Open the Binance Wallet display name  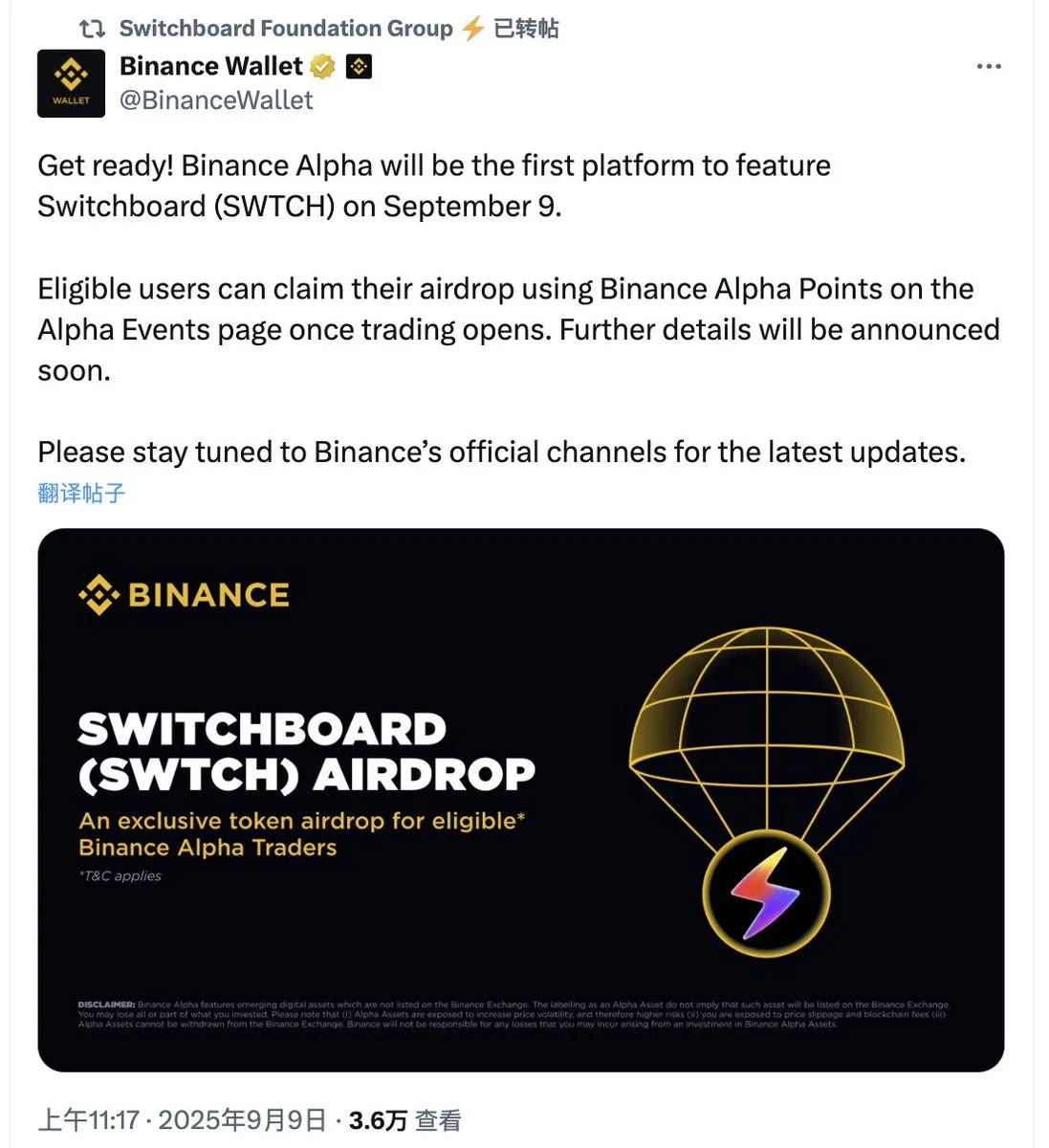[x=210, y=66]
